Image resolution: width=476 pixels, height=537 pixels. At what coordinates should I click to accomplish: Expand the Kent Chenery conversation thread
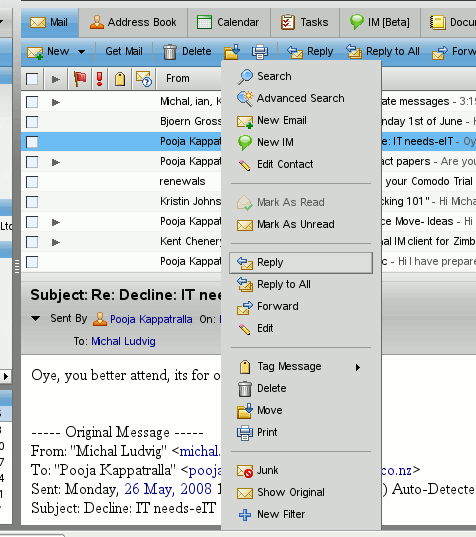click(x=56, y=242)
